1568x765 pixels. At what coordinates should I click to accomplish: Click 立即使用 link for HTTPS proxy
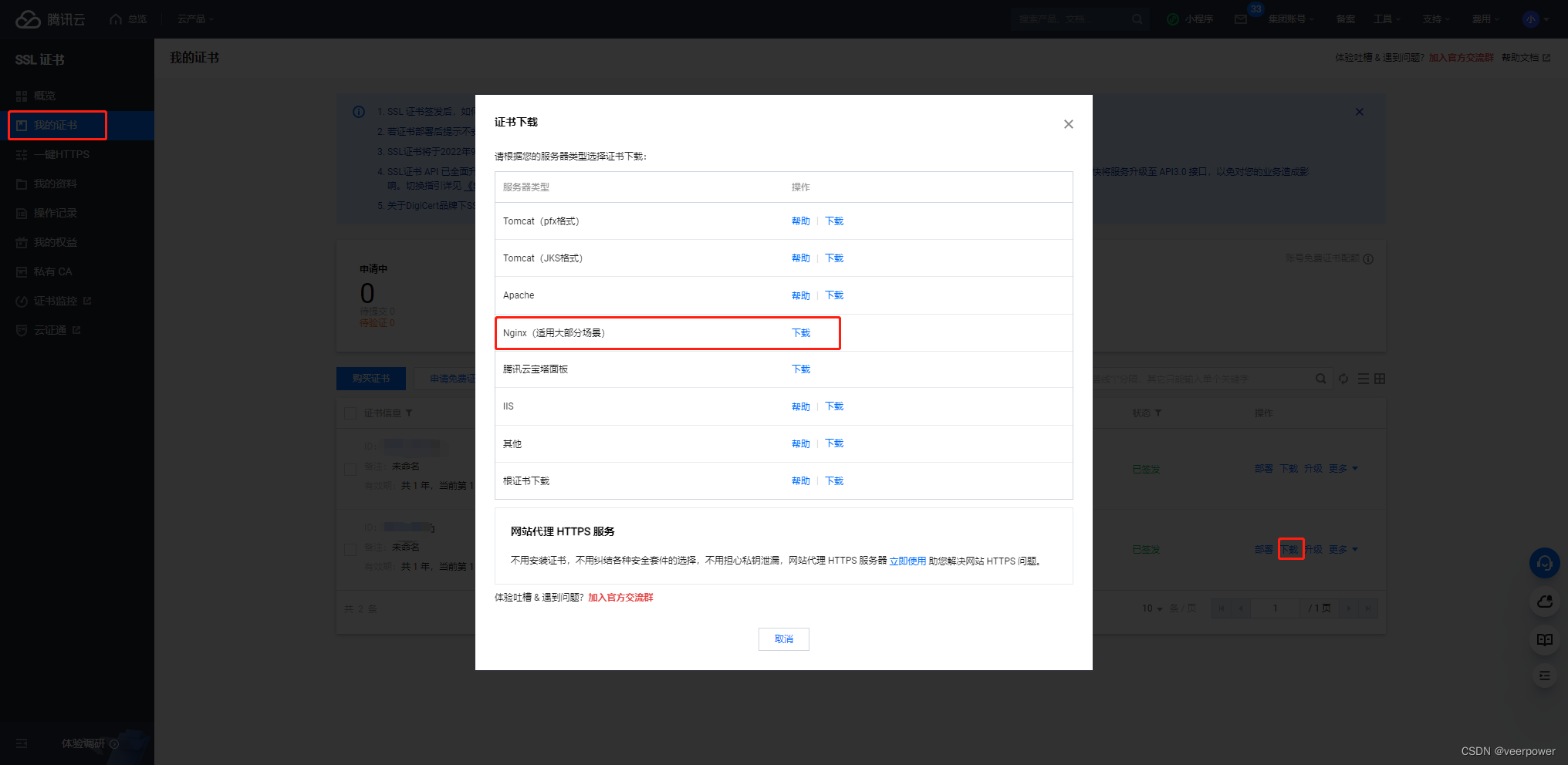click(x=907, y=561)
